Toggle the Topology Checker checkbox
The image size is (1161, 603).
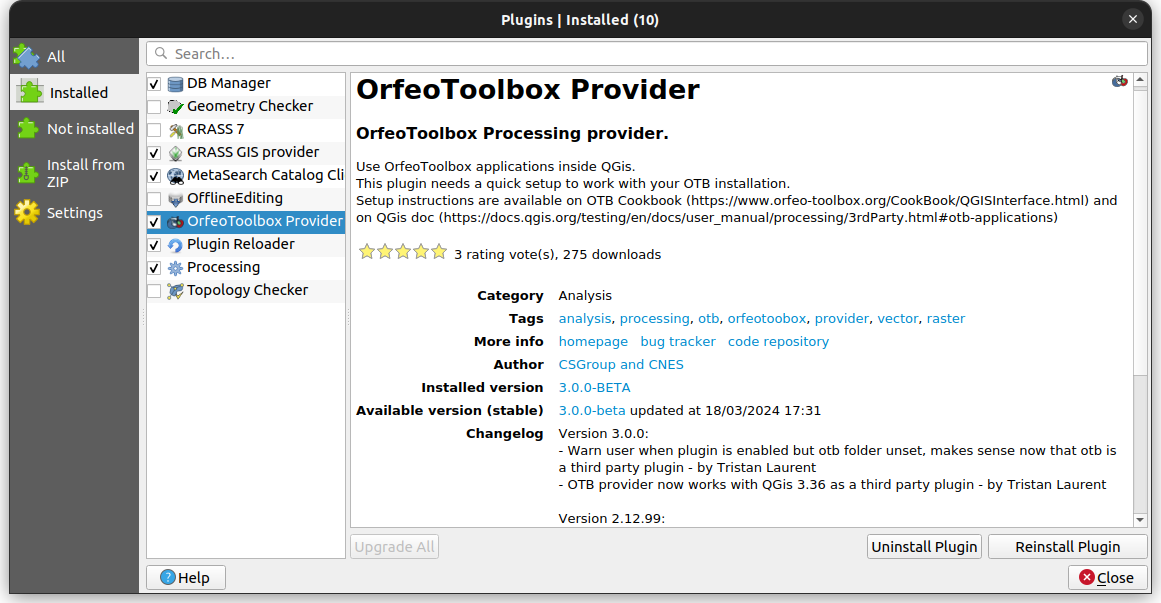point(154,291)
